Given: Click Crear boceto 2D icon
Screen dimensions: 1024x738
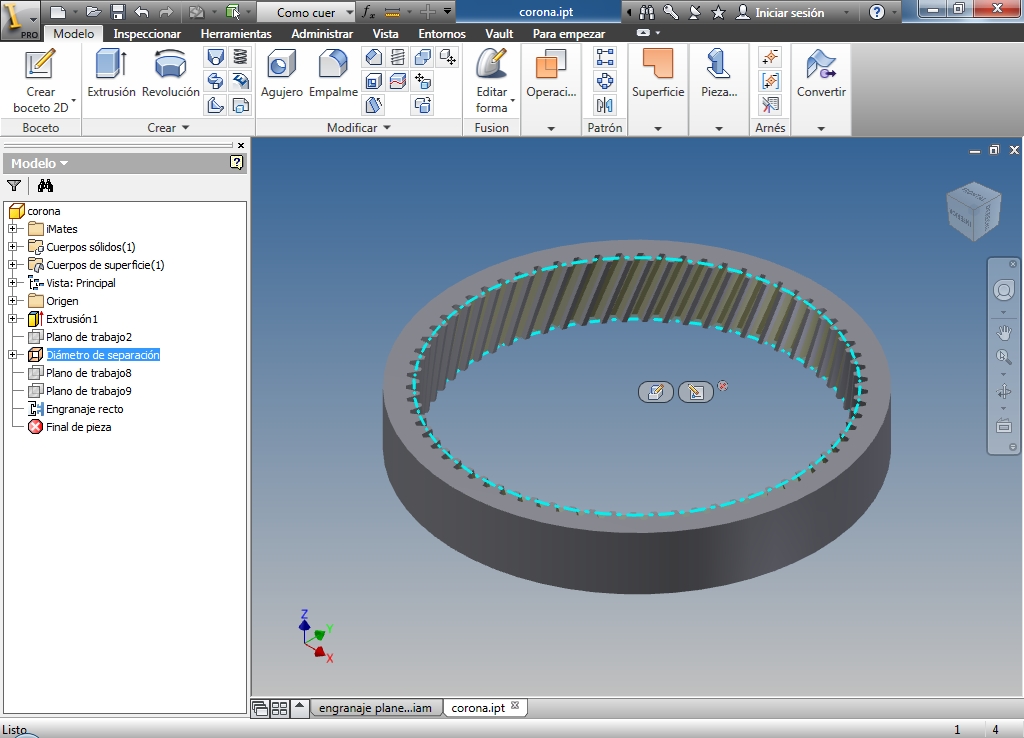Looking at the screenshot, I should pyautogui.click(x=40, y=65).
